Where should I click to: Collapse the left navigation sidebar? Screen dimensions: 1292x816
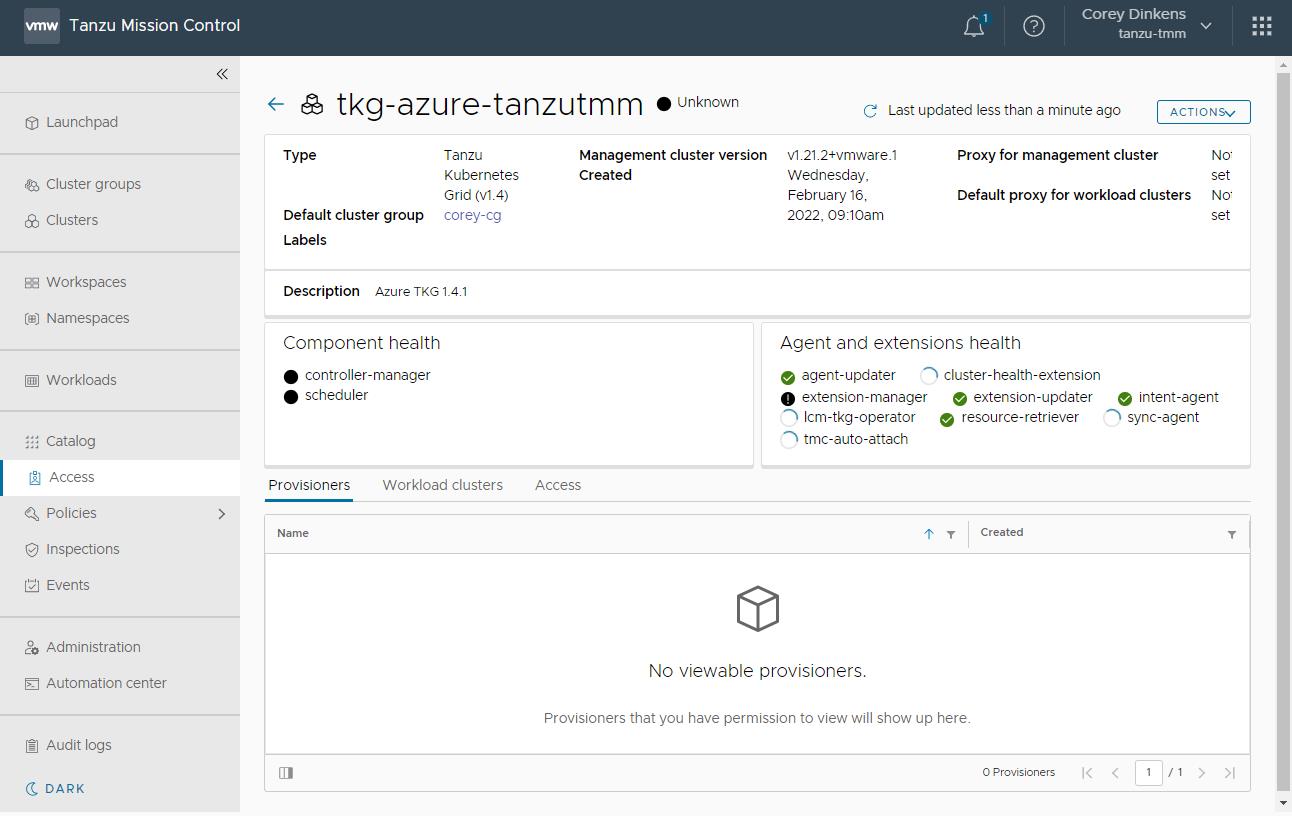222,74
